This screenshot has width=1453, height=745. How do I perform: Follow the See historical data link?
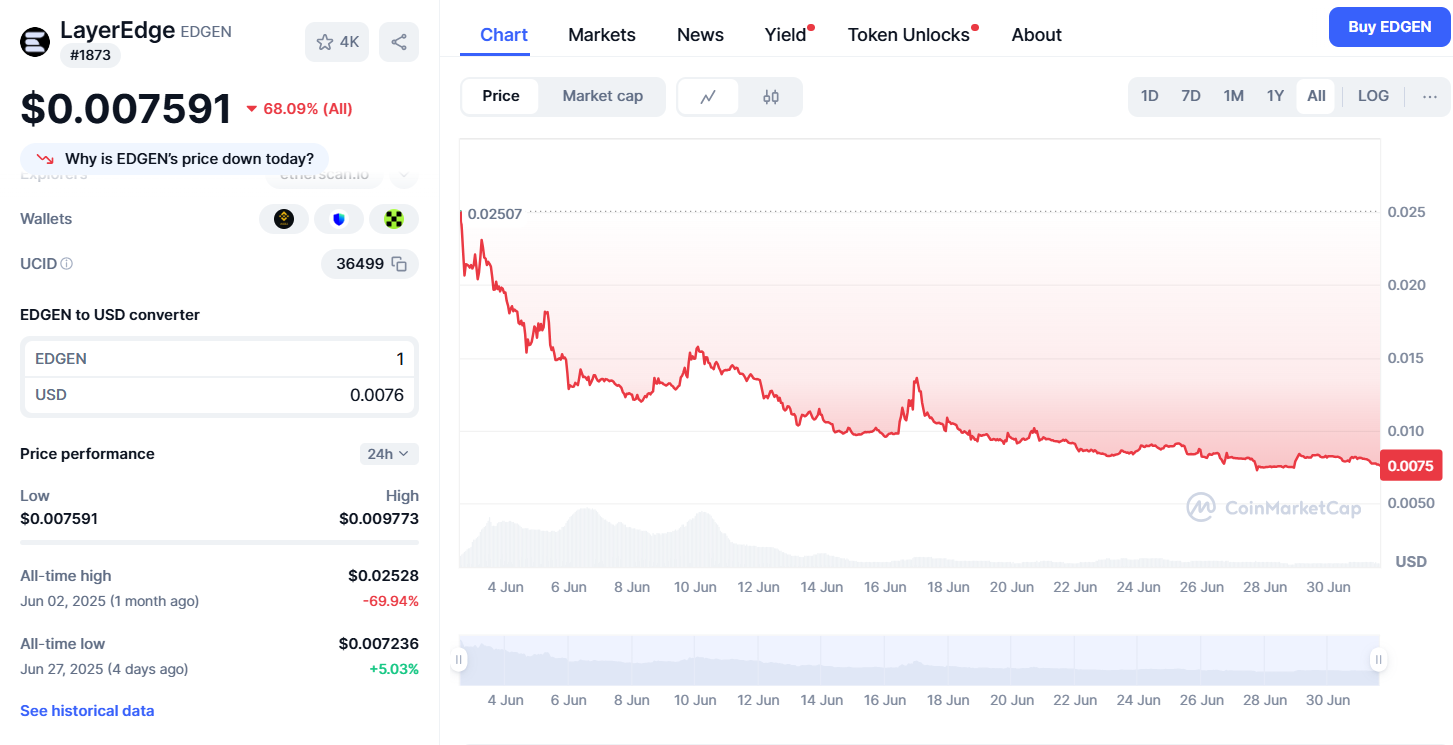click(87, 711)
